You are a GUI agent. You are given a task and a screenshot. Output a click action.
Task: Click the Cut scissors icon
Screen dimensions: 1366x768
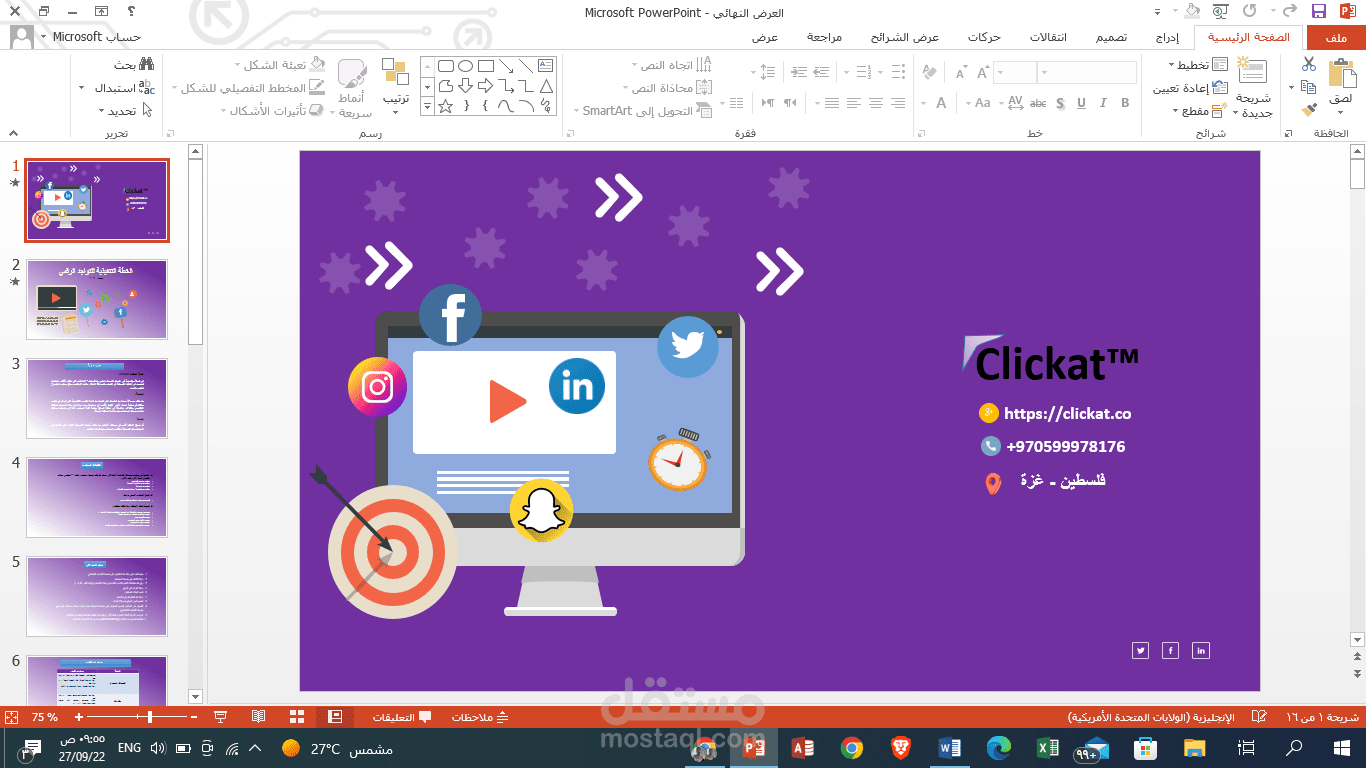click(1309, 64)
